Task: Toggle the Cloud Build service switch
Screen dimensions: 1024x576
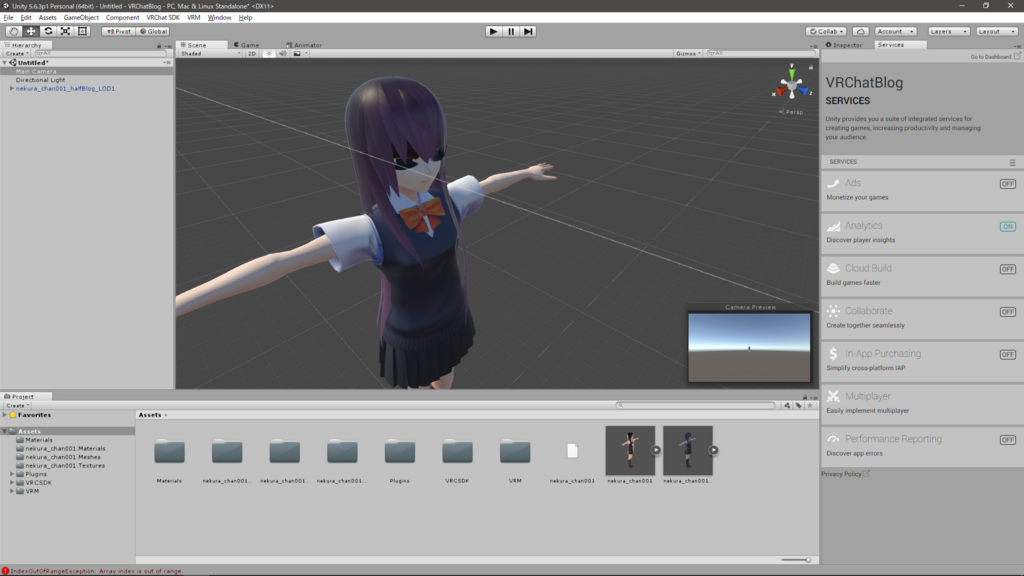Action: [1008, 269]
